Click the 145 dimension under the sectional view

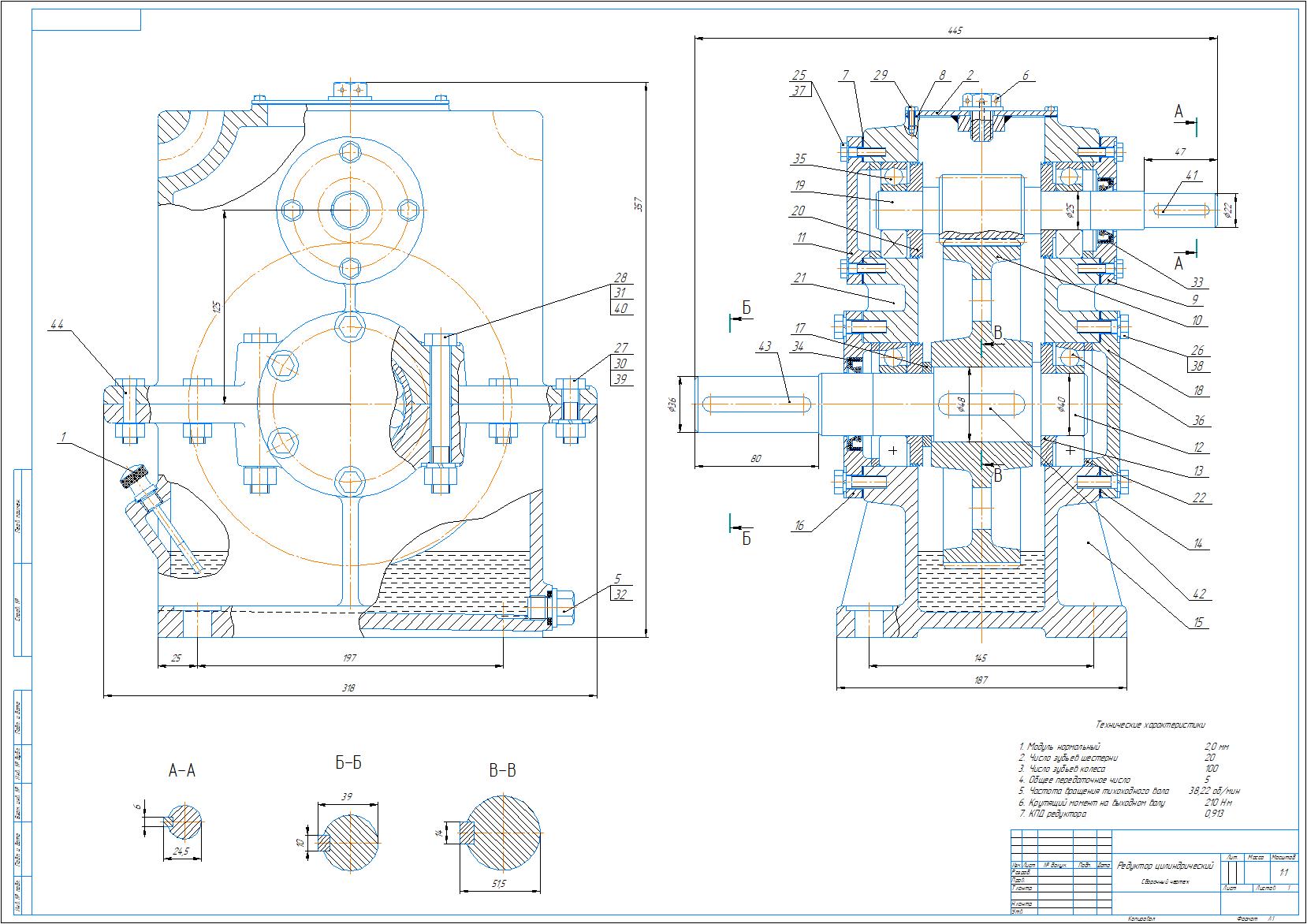pos(980,657)
